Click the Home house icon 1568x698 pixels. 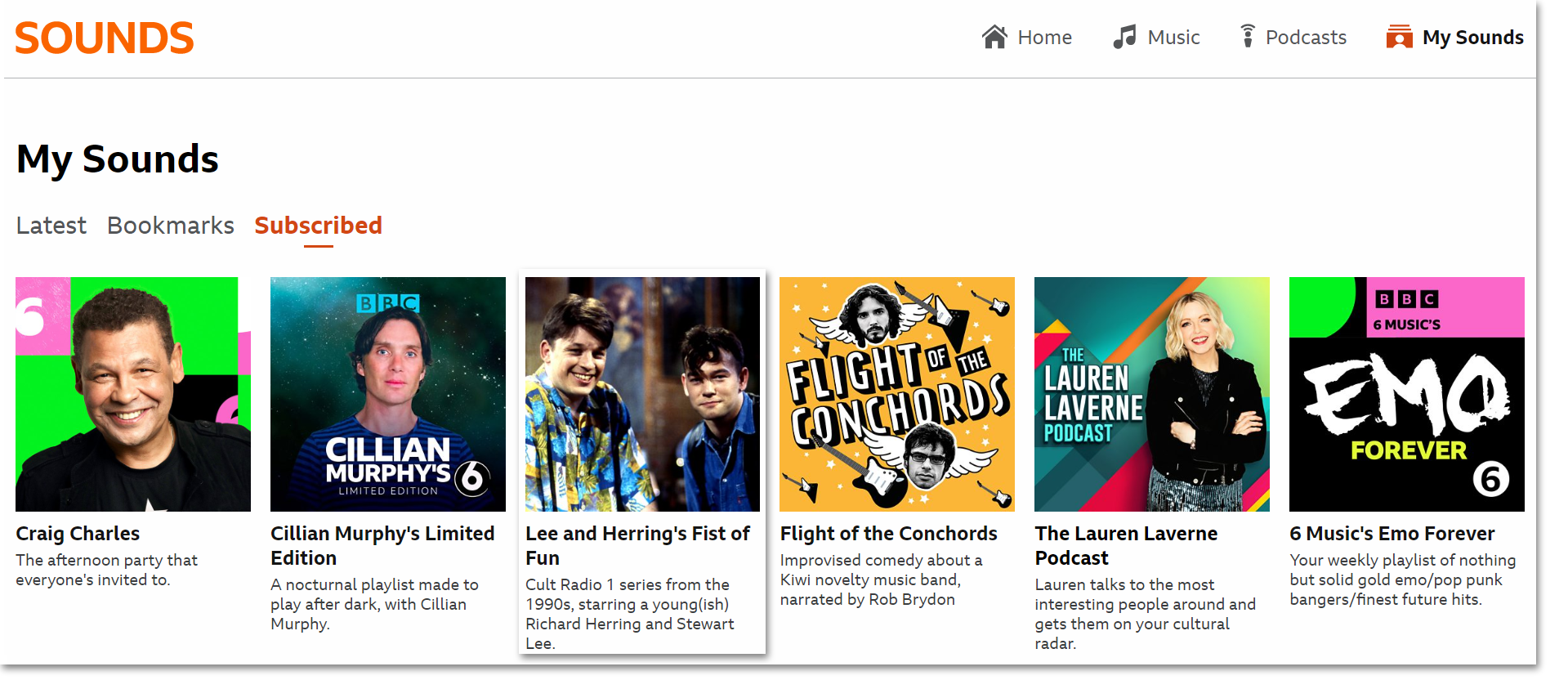coord(994,37)
